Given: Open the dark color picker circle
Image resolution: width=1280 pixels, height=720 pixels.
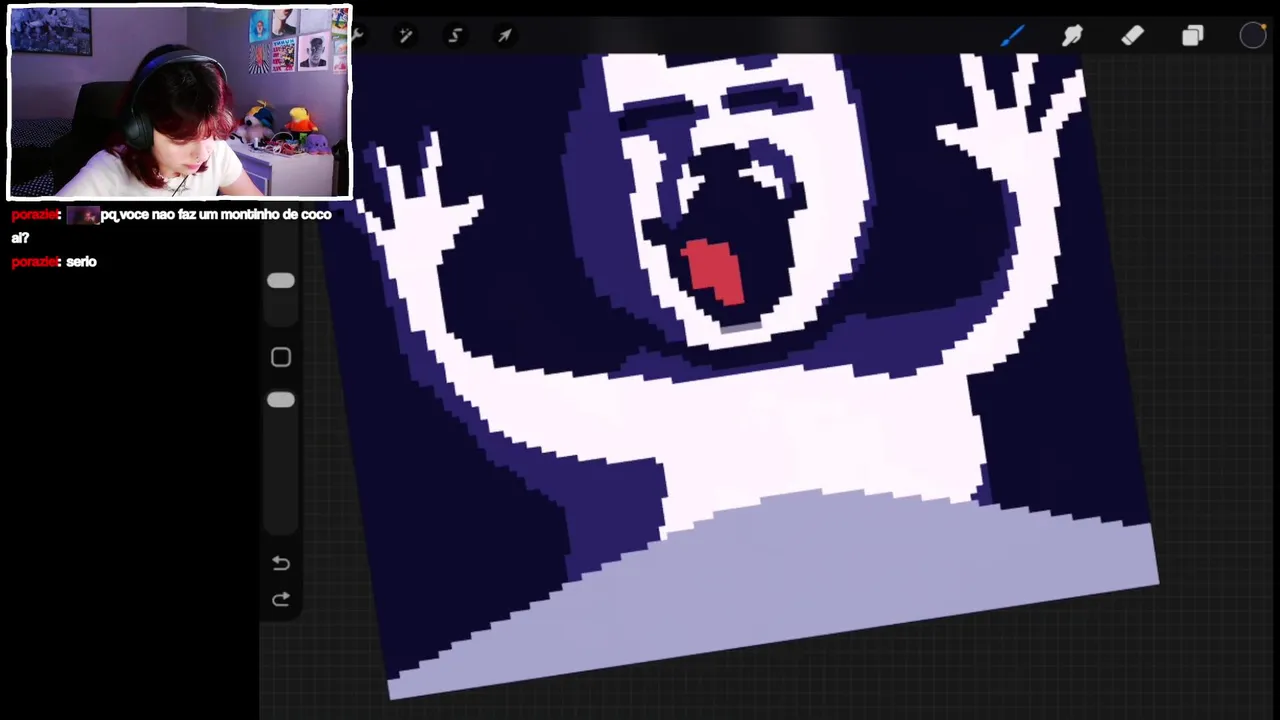Looking at the screenshot, I should point(1253,36).
